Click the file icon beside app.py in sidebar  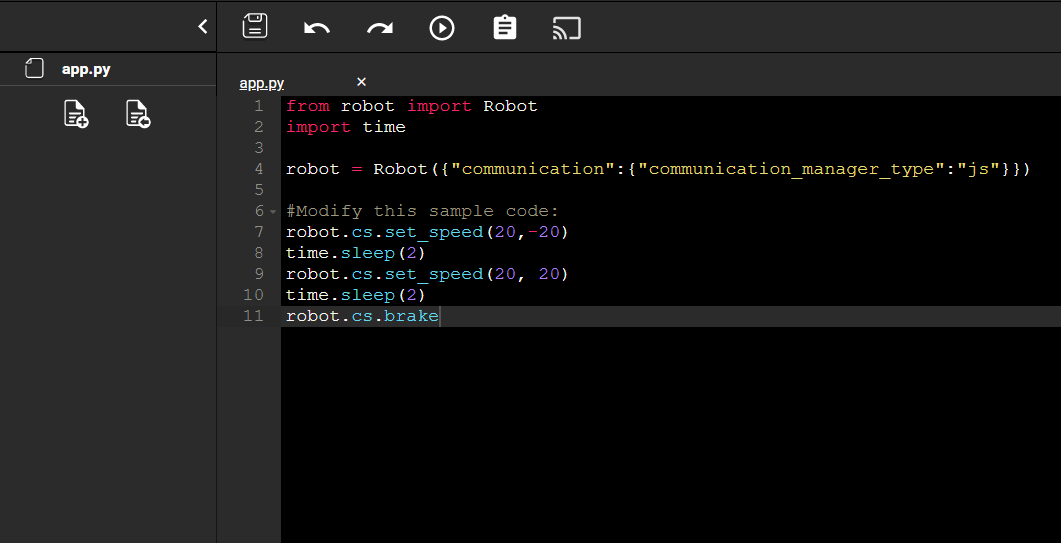35,69
